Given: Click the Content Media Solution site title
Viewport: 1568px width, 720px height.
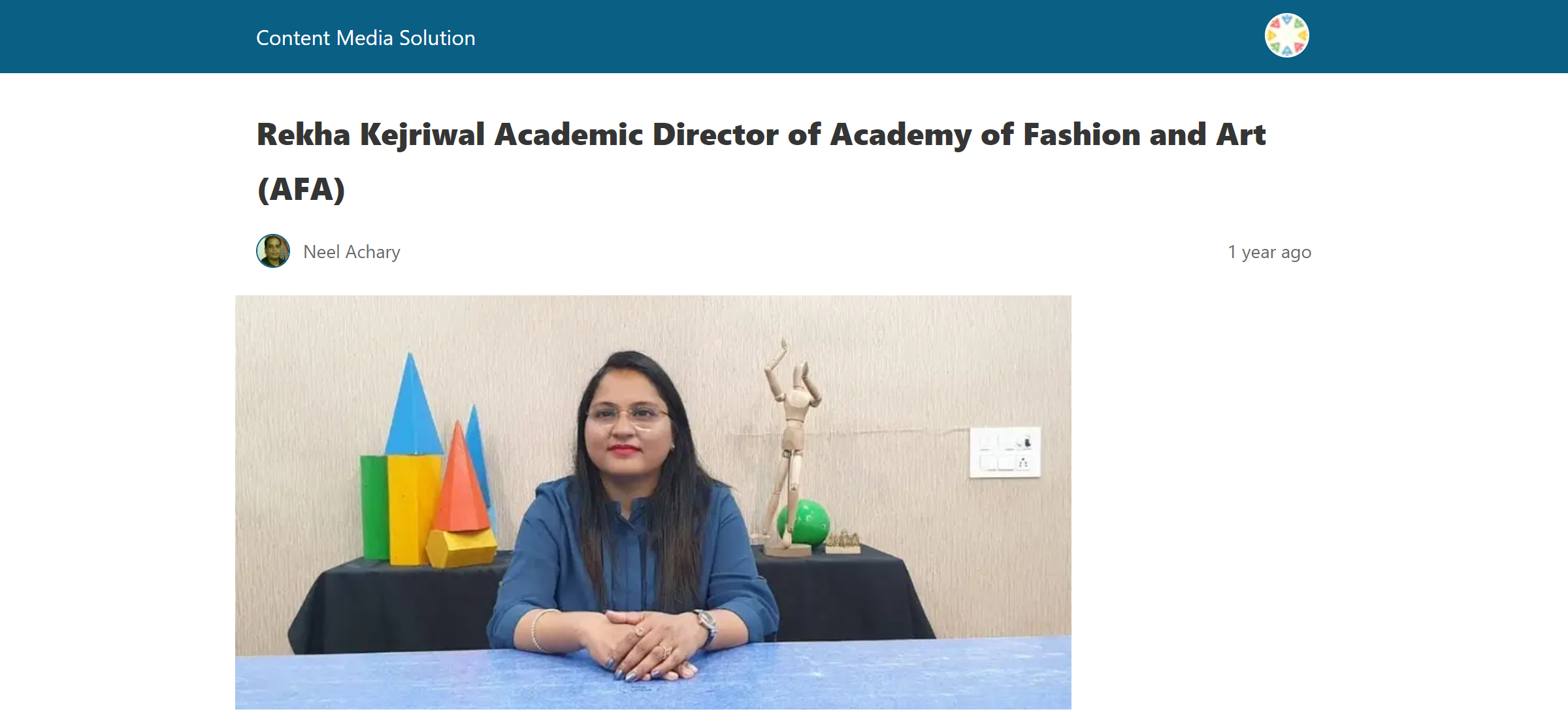Looking at the screenshot, I should click(x=365, y=38).
